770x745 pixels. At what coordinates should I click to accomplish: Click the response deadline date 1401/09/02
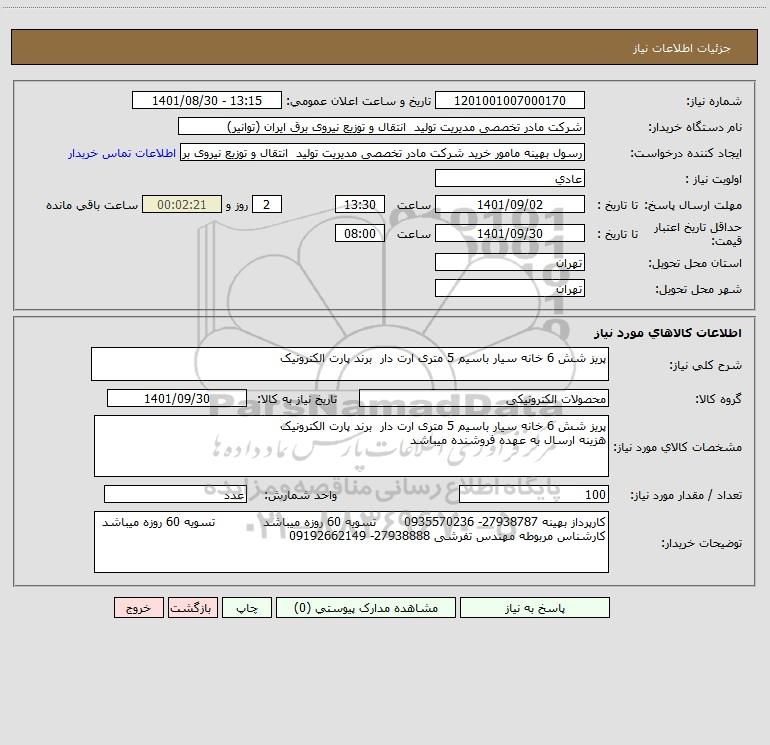(x=510, y=204)
